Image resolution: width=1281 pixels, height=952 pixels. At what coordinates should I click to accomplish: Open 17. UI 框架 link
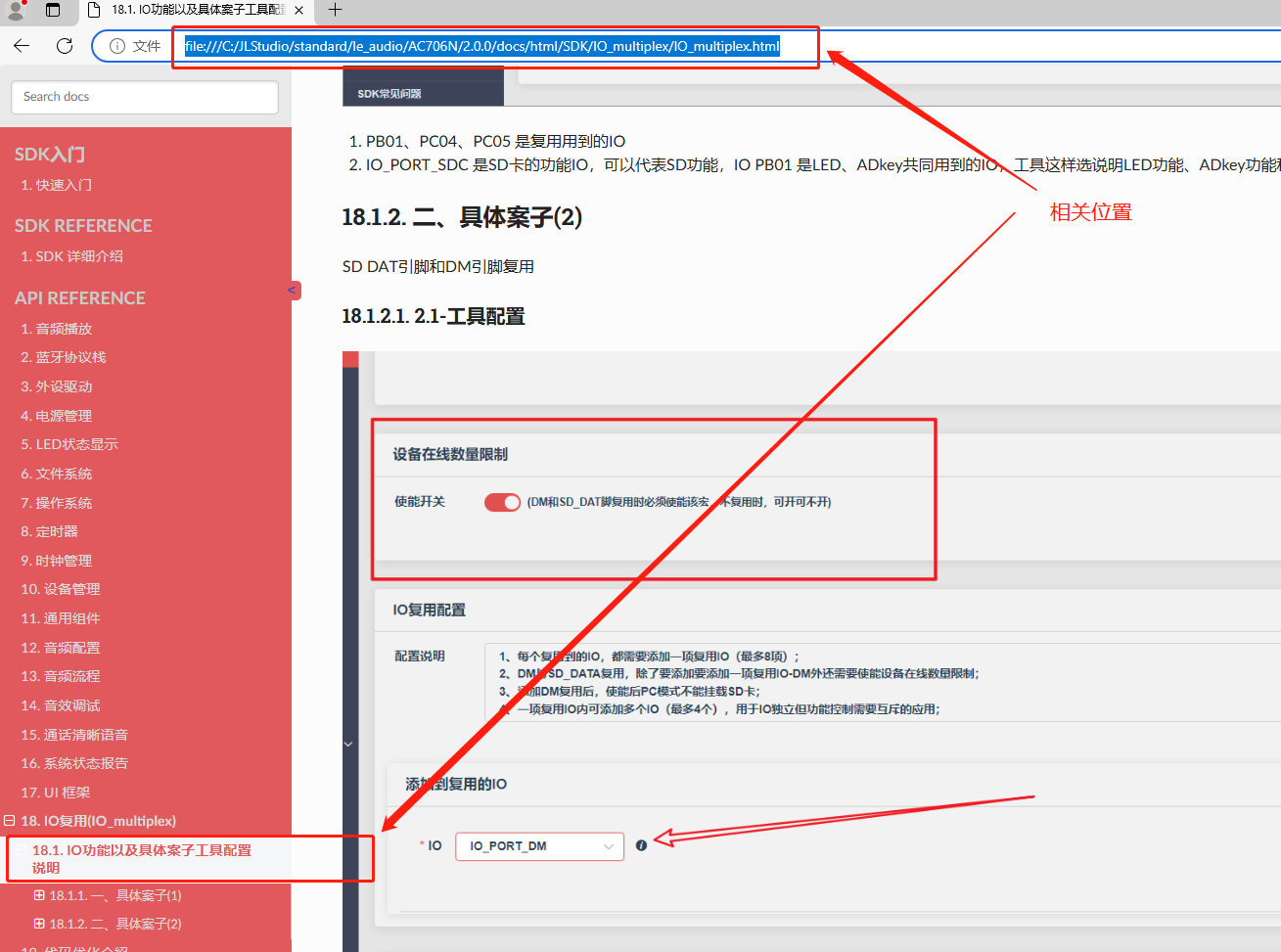tap(55, 793)
